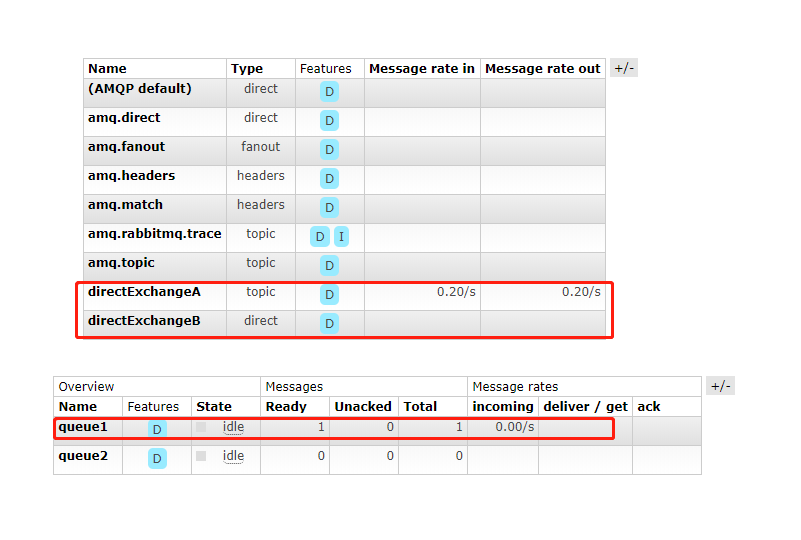Click the I badge for amq.rabbitmq.trace
Screen dimensions: 801x540
(341, 237)
